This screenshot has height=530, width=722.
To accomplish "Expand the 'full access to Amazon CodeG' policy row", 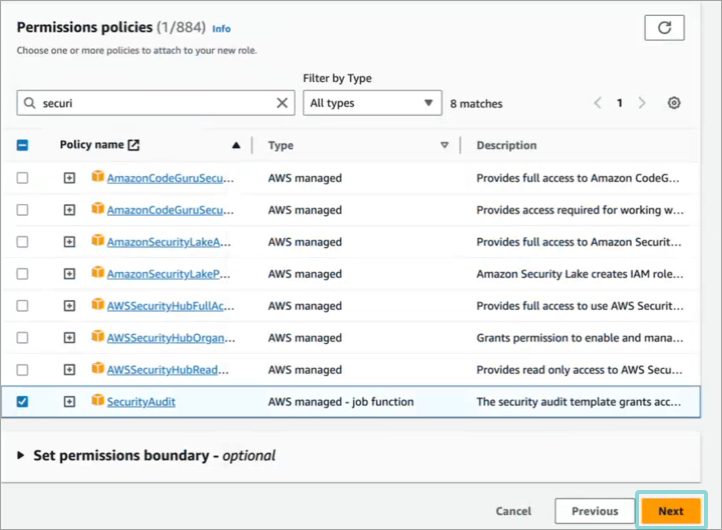I will point(69,178).
